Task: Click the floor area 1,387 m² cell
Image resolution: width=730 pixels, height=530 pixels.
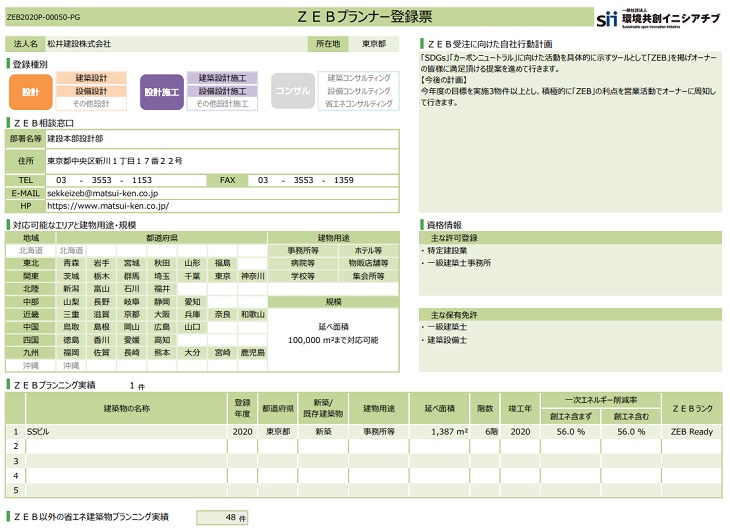Action: [440, 432]
